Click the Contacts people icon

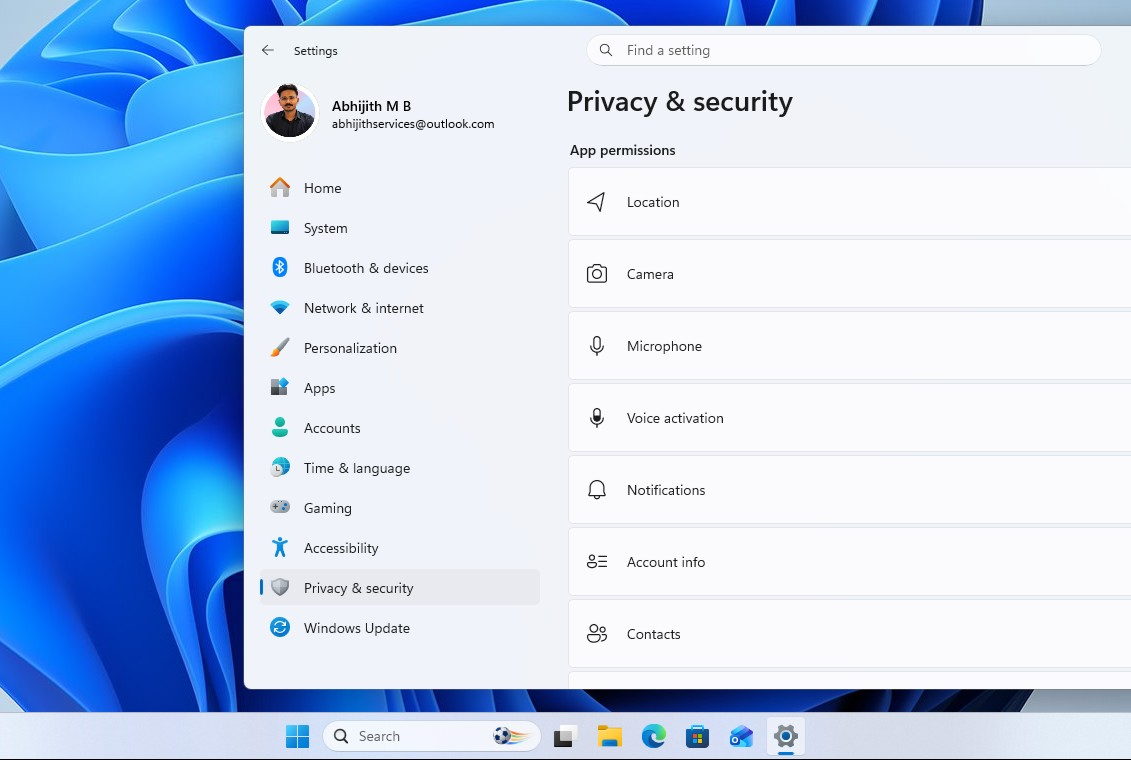coord(597,634)
